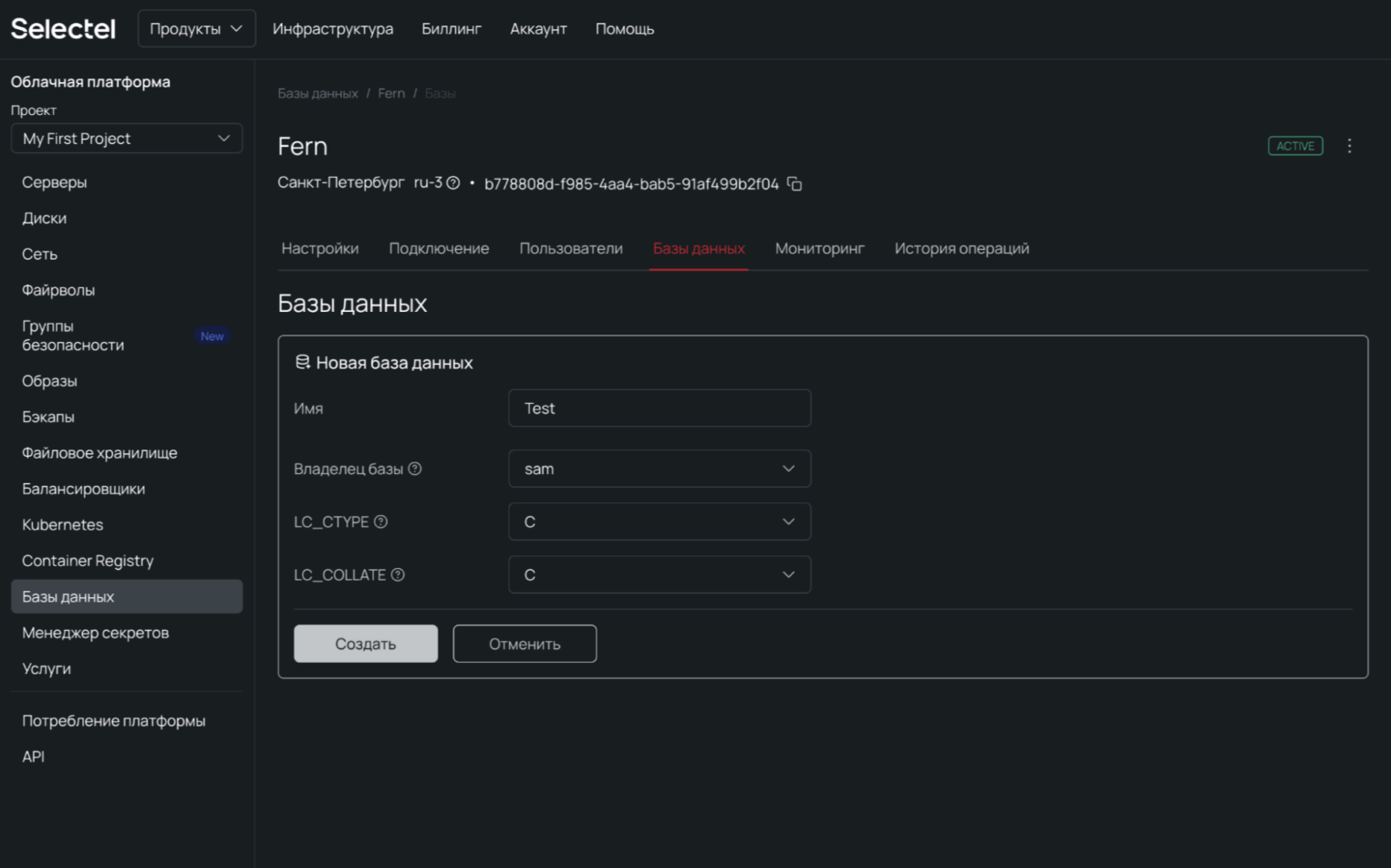
Task: Click the Имя input field
Action: click(659, 408)
